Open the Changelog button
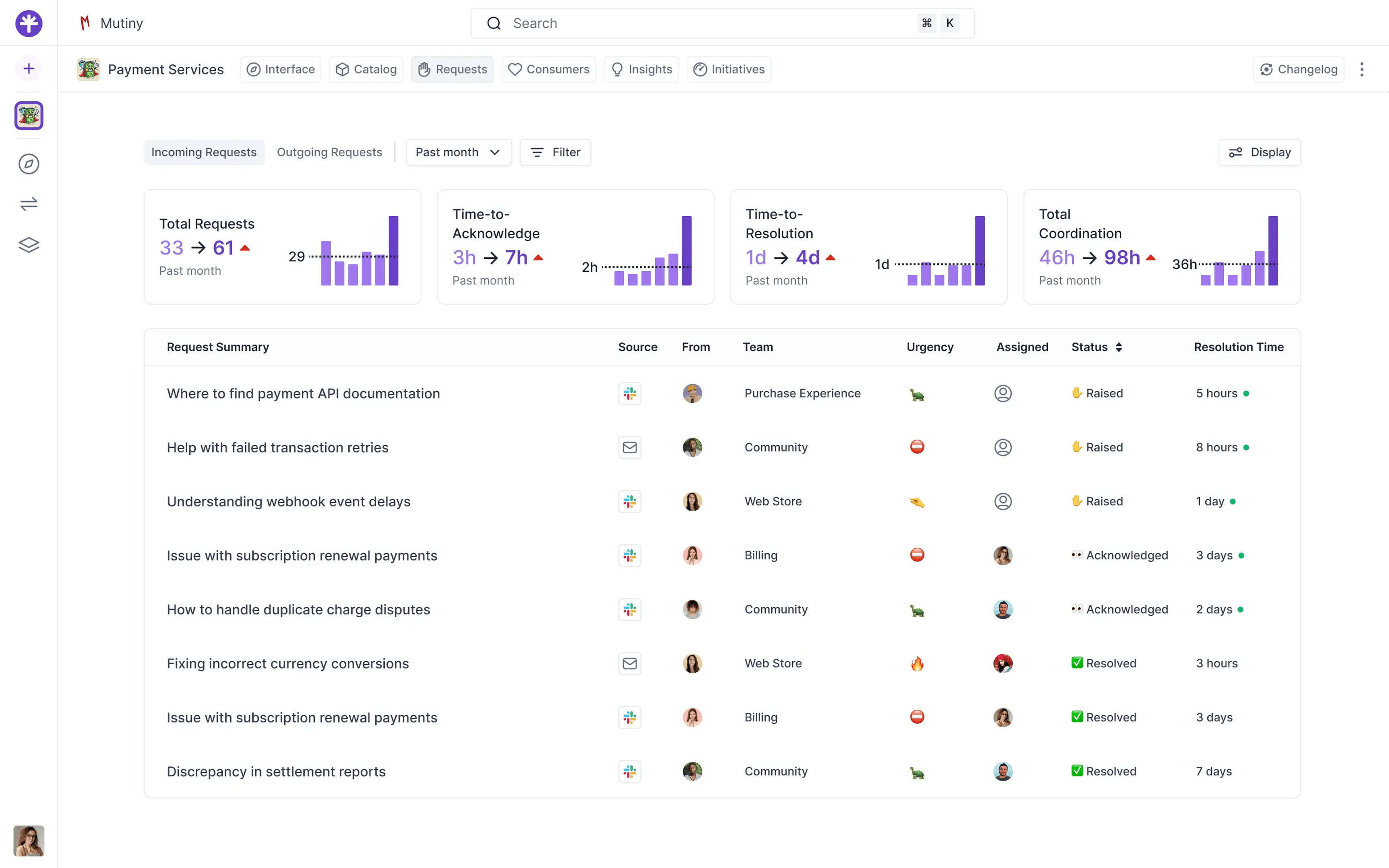The height and width of the screenshot is (868, 1389). pos(1298,70)
